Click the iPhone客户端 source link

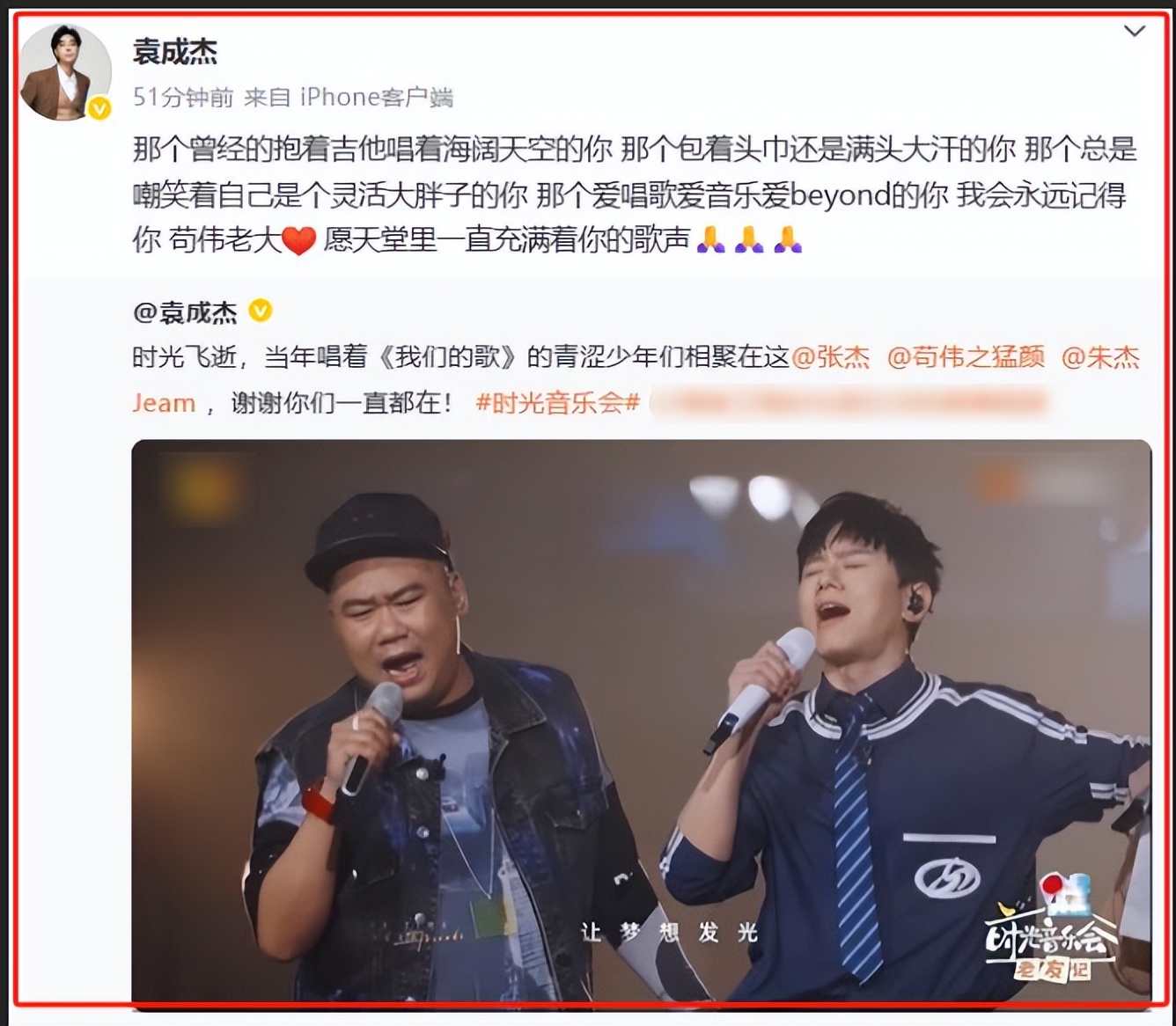tap(377, 97)
